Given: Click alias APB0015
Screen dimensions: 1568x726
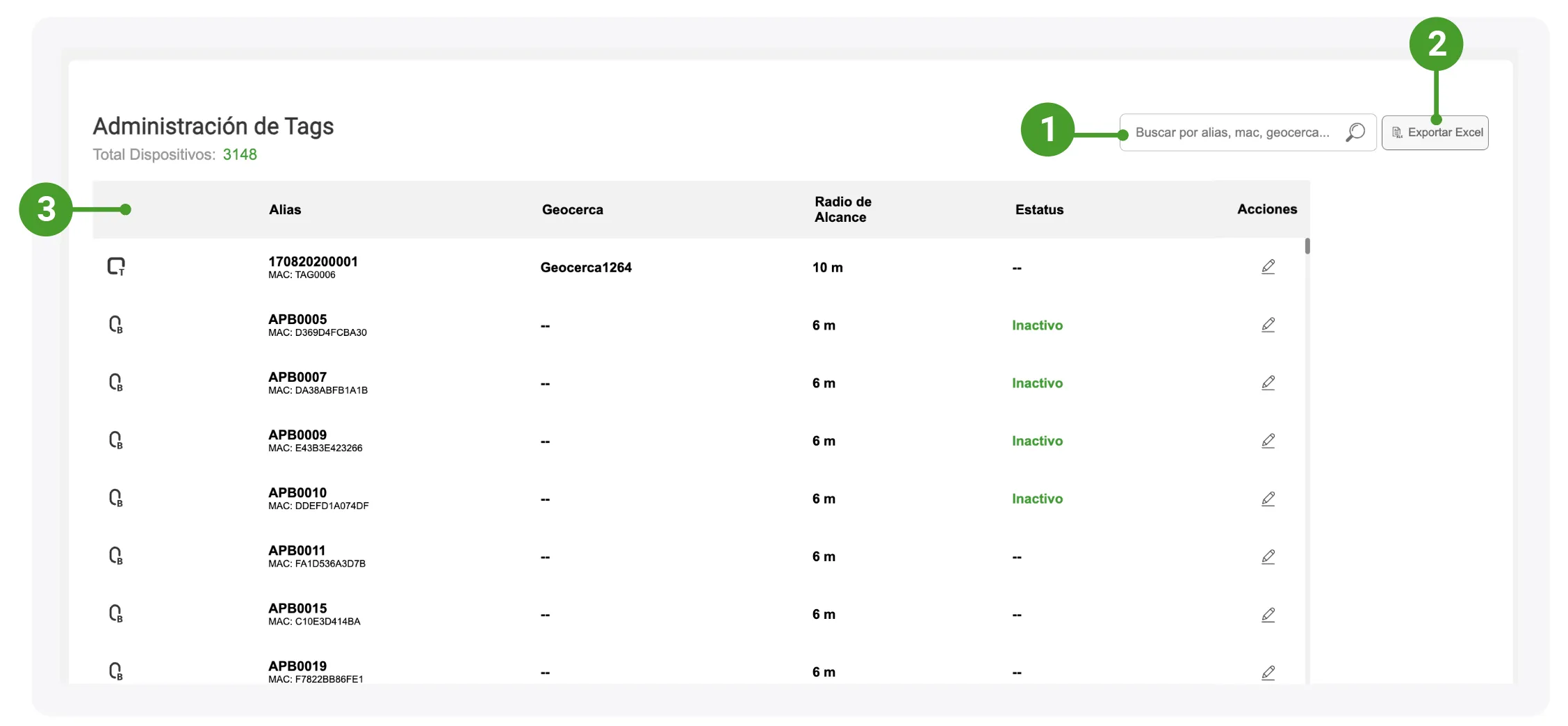Looking at the screenshot, I should pos(297,608).
